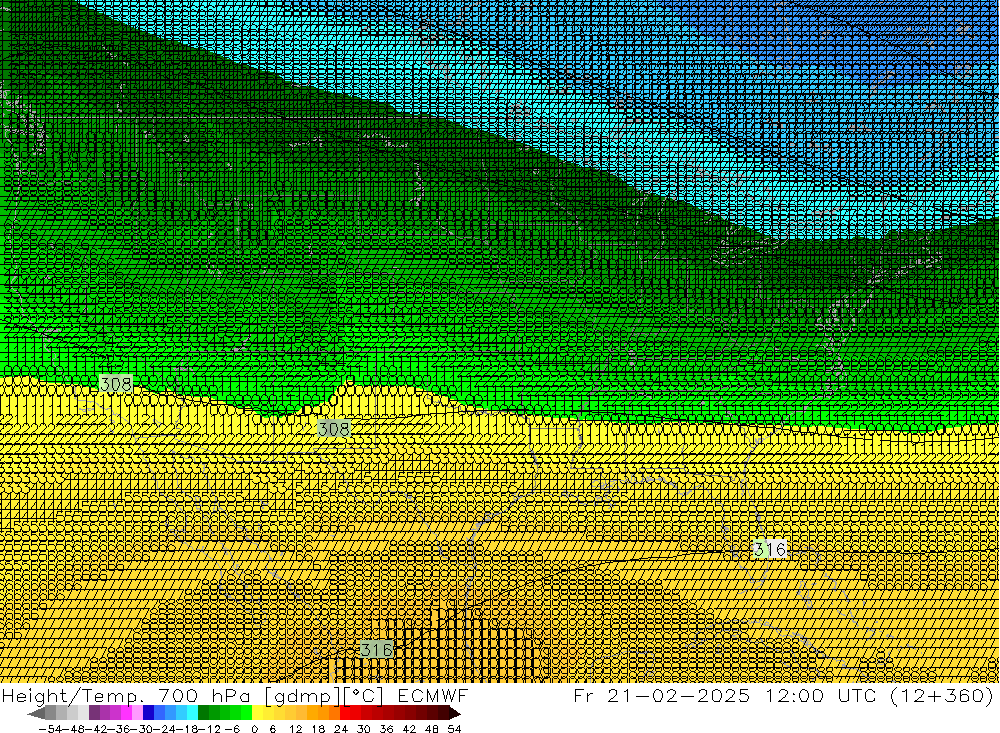The width and height of the screenshot is (1000, 733).
Task: Click the '-6' legend value
Action: pos(232,729)
